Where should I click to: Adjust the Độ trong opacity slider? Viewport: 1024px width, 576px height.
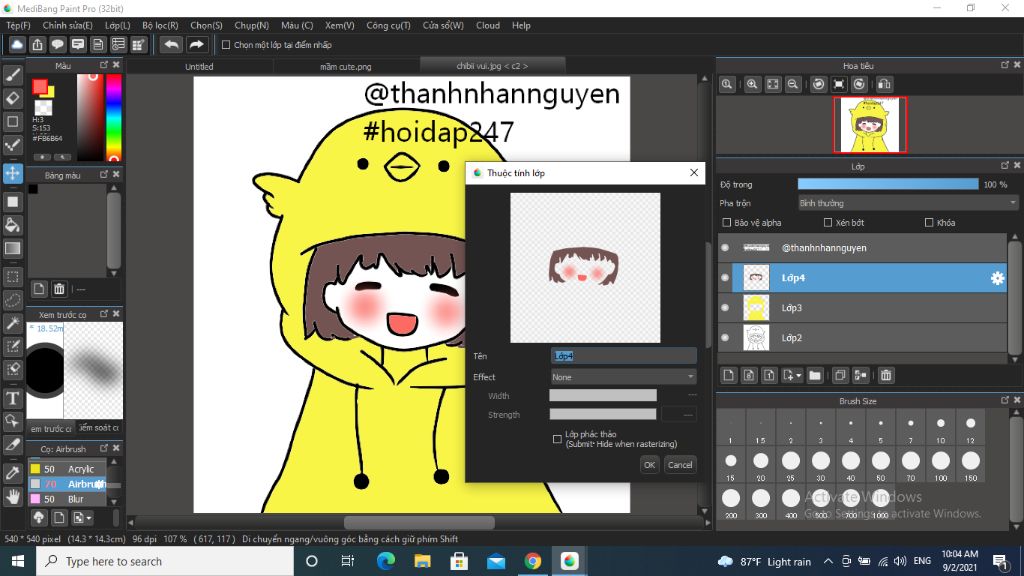888,185
